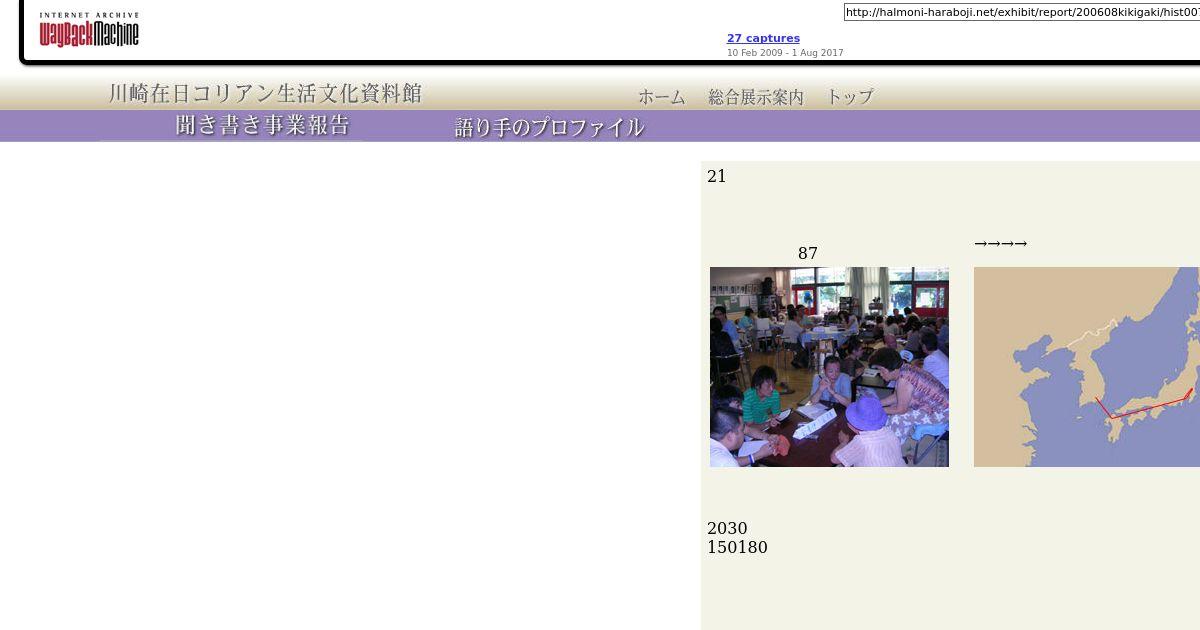Select the 聞き書き事業報告 tab
Viewport: 1200px width, 630px height.
(263, 125)
